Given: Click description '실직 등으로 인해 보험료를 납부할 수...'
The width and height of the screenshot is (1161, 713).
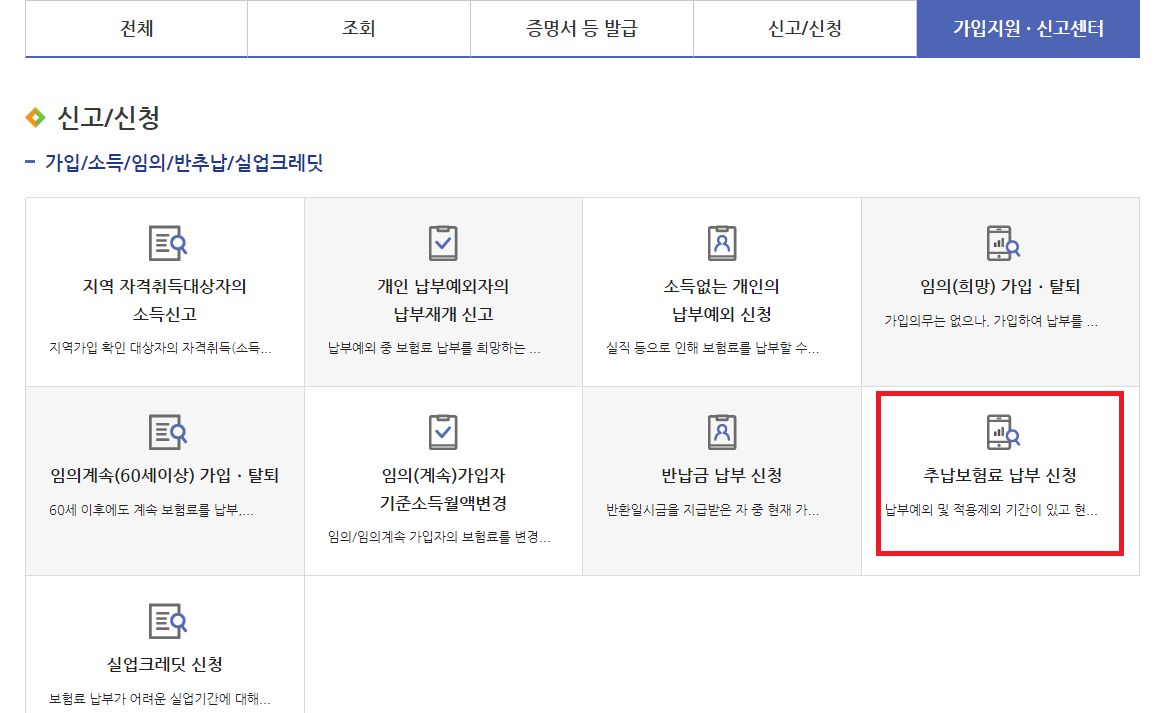Looking at the screenshot, I should (x=712, y=348).
